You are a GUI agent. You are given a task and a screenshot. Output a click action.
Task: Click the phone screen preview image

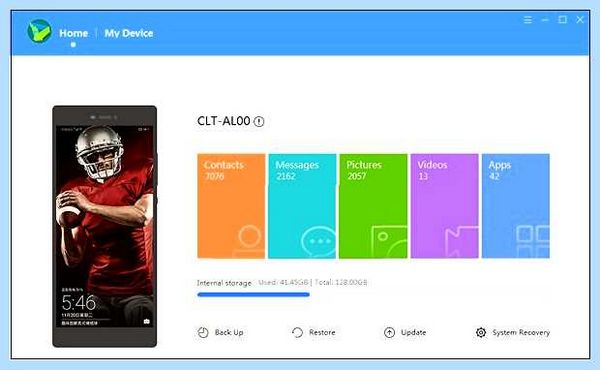(104, 226)
